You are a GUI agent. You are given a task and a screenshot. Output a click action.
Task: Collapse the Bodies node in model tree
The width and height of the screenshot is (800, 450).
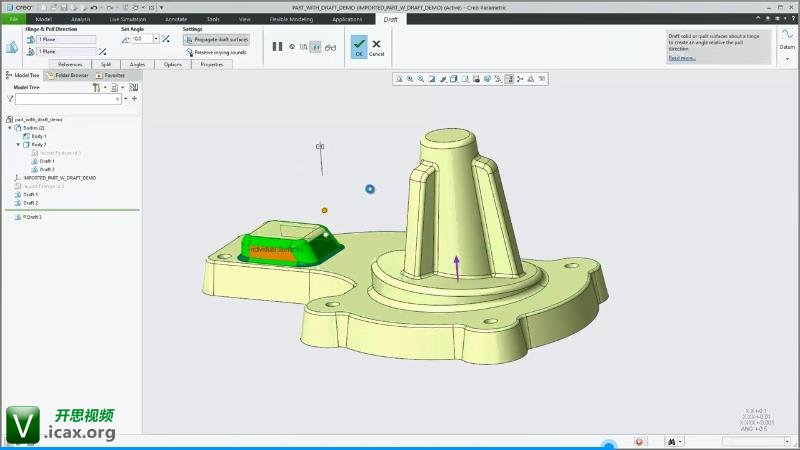point(9,128)
